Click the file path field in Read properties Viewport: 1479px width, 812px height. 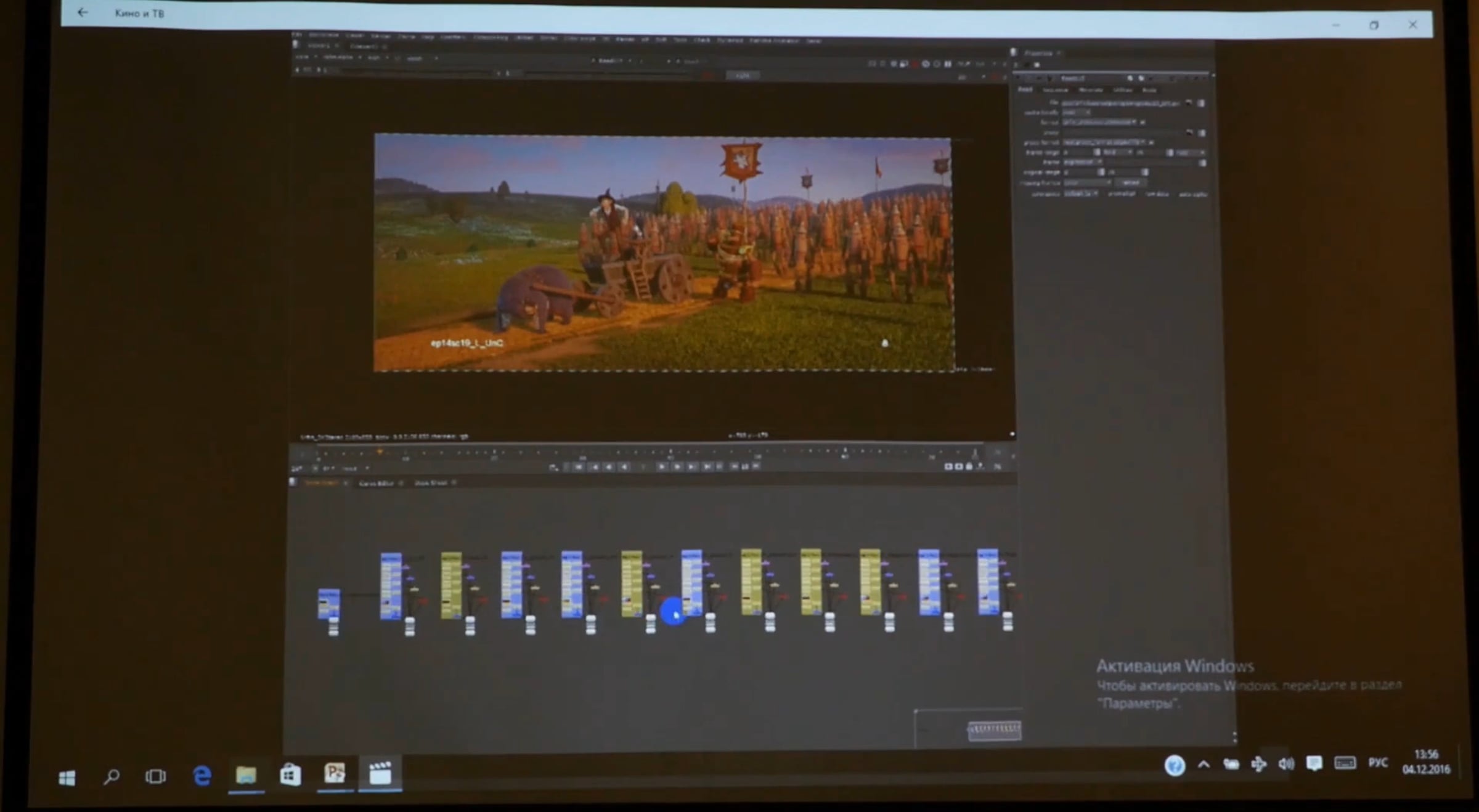(x=1121, y=103)
